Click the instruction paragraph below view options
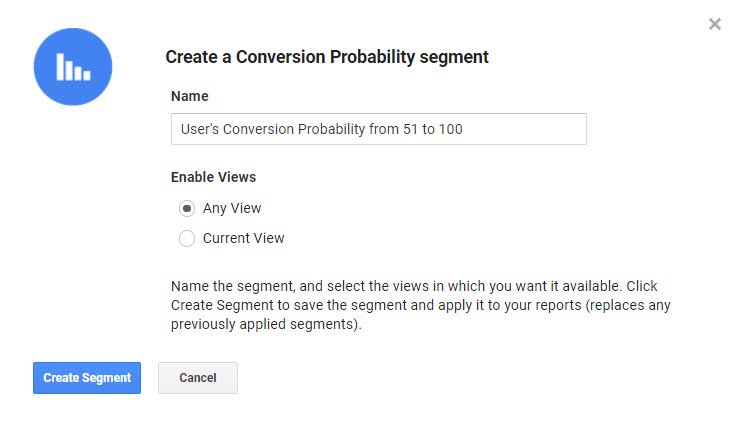 point(414,305)
